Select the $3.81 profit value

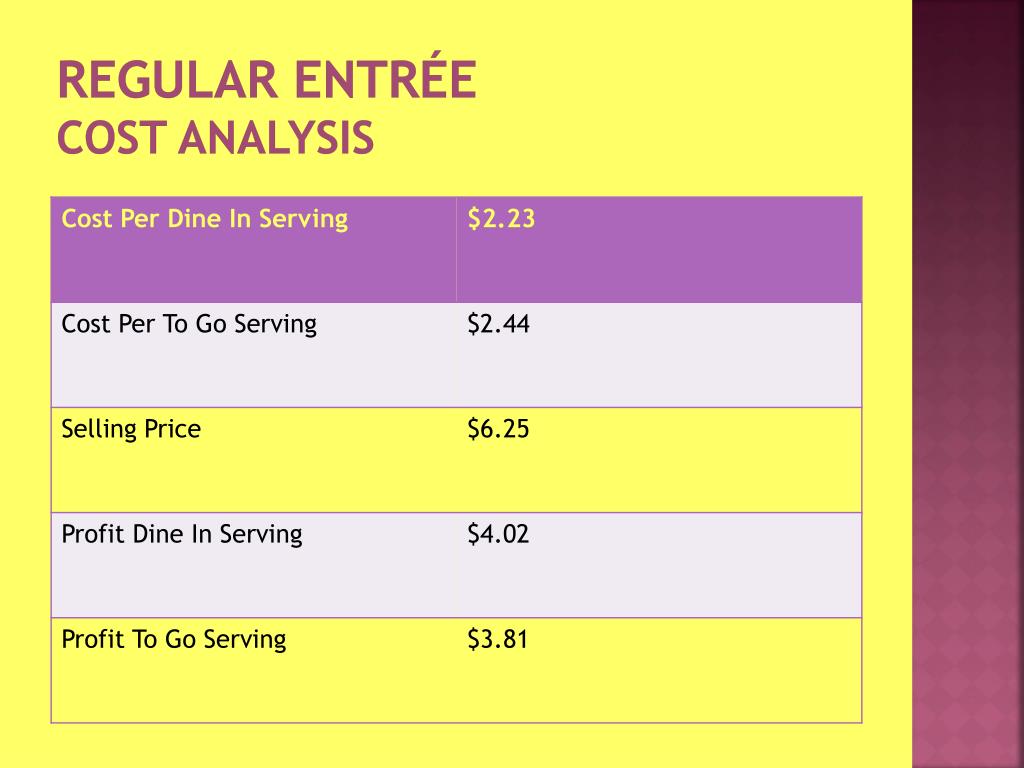(x=497, y=639)
